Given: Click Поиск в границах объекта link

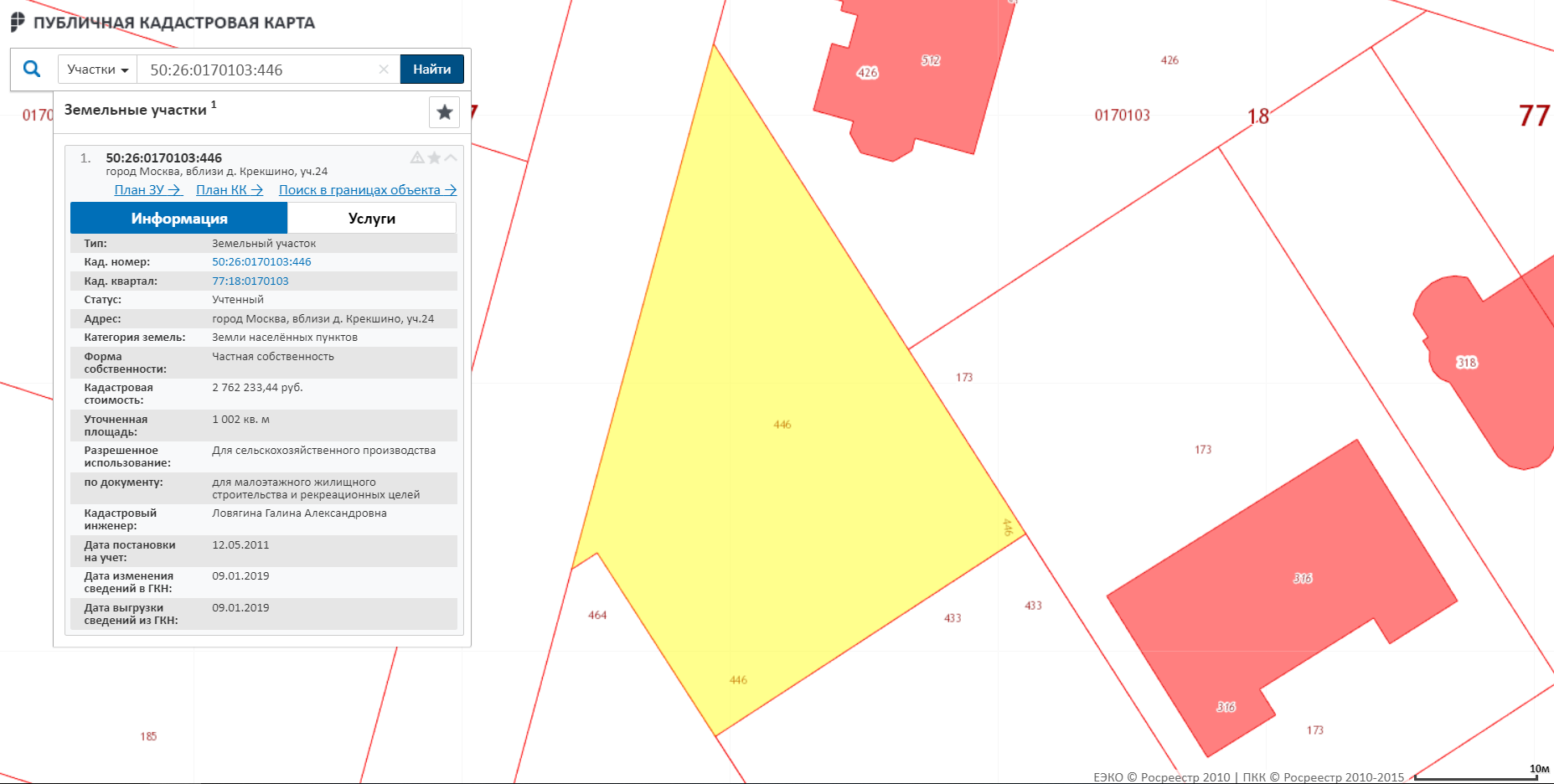Looking at the screenshot, I should (x=367, y=190).
